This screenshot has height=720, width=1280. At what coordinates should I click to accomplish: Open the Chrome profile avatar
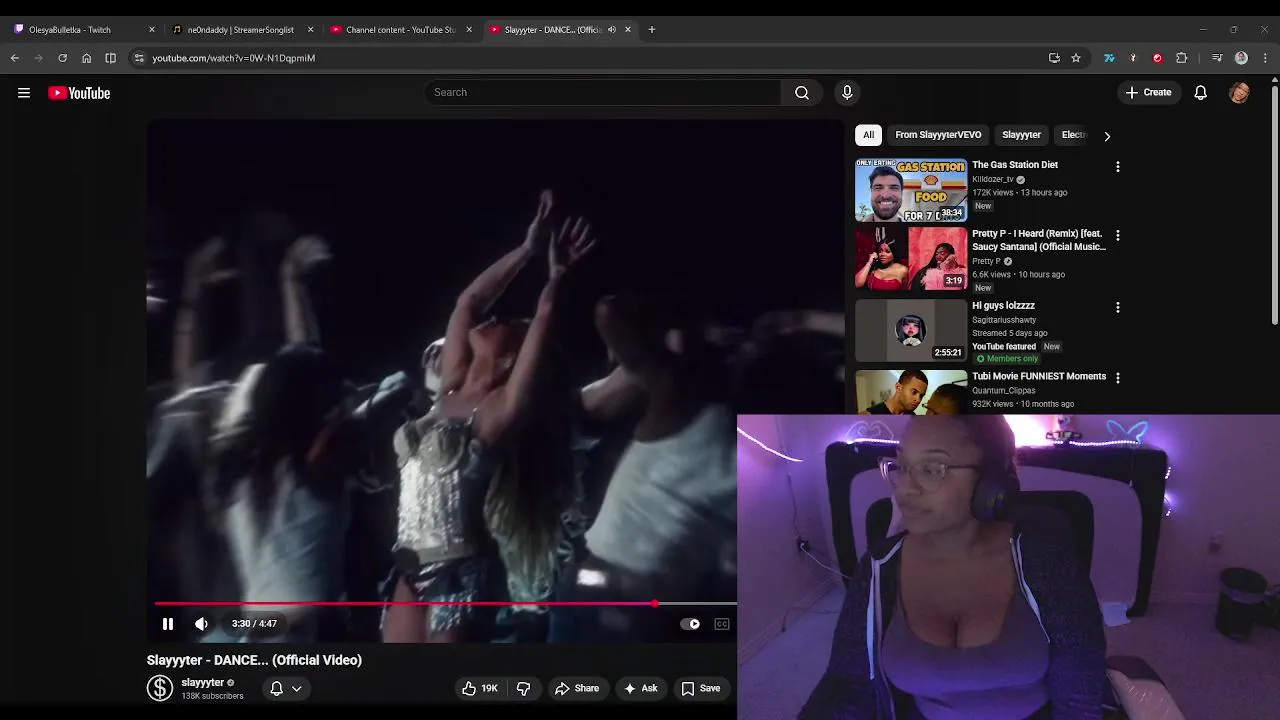pyautogui.click(x=1241, y=58)
